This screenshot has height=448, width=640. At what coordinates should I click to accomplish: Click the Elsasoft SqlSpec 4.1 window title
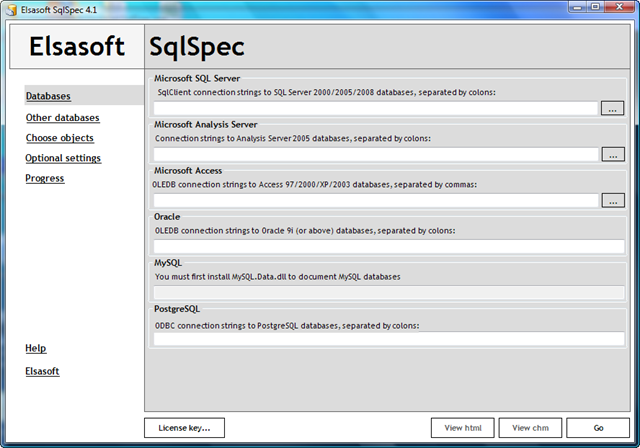(59, 10)
